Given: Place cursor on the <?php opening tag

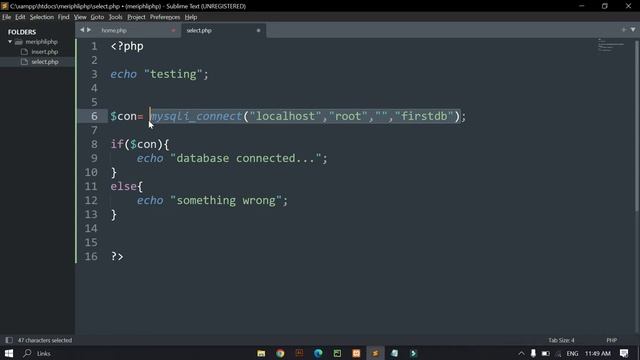Looking at the screenshot, I should (x=127, y=46).
